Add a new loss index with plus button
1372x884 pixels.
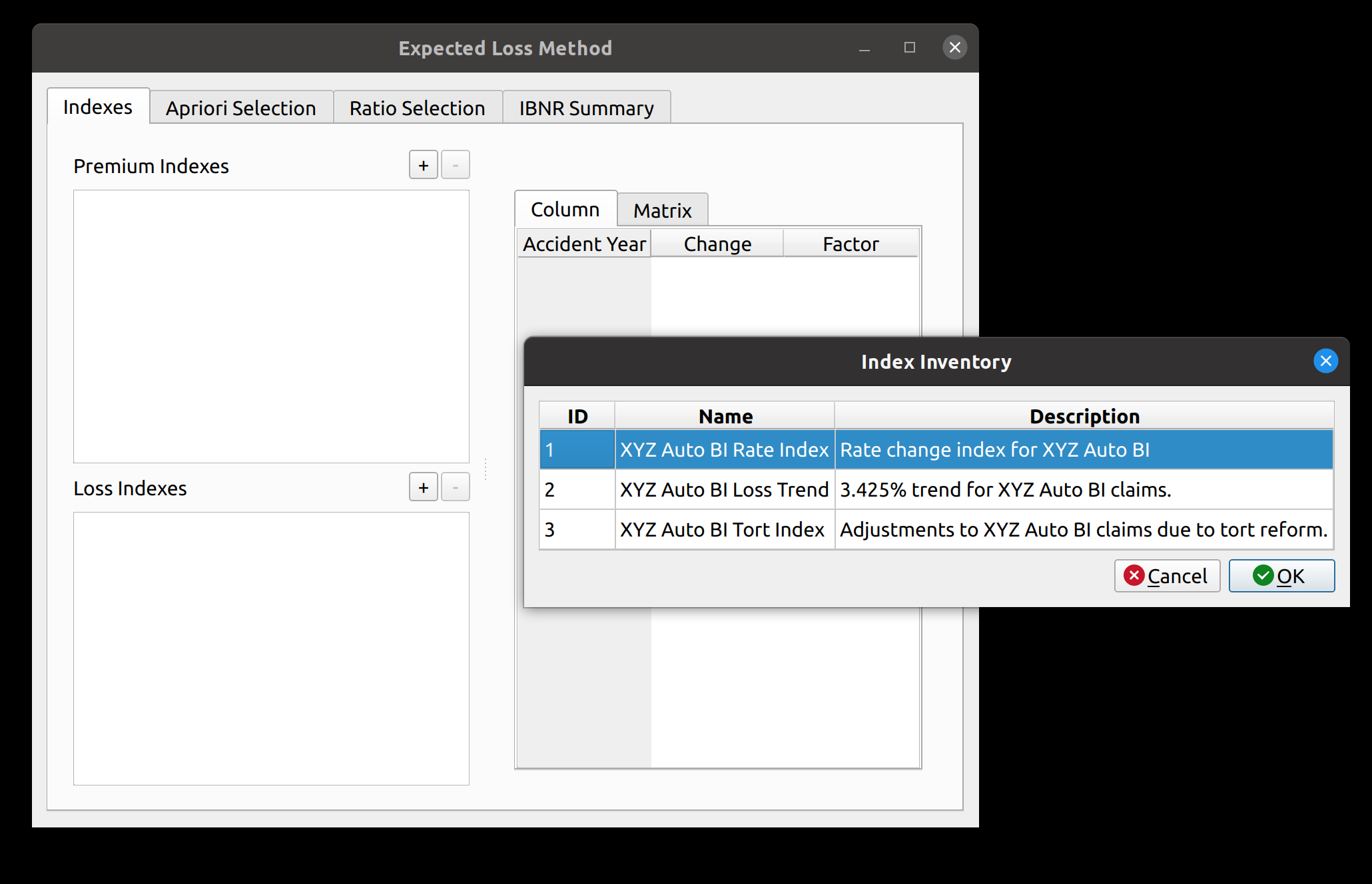(423, 487)
